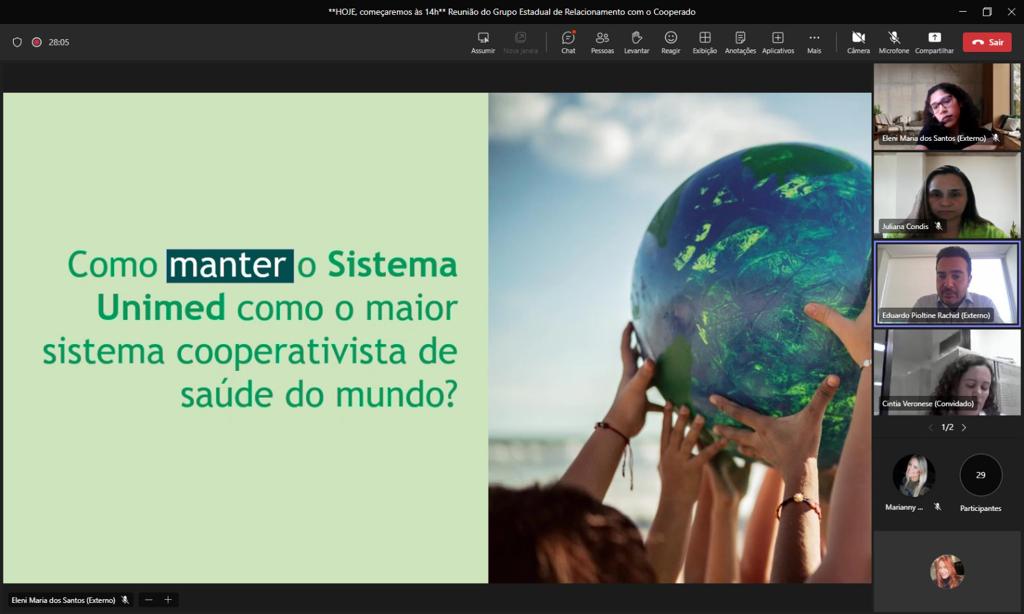Image resolution: width=1024 pixels, height=614 pixels.
Task: Open the Anotações notes panel
Action: pos(740,42)
